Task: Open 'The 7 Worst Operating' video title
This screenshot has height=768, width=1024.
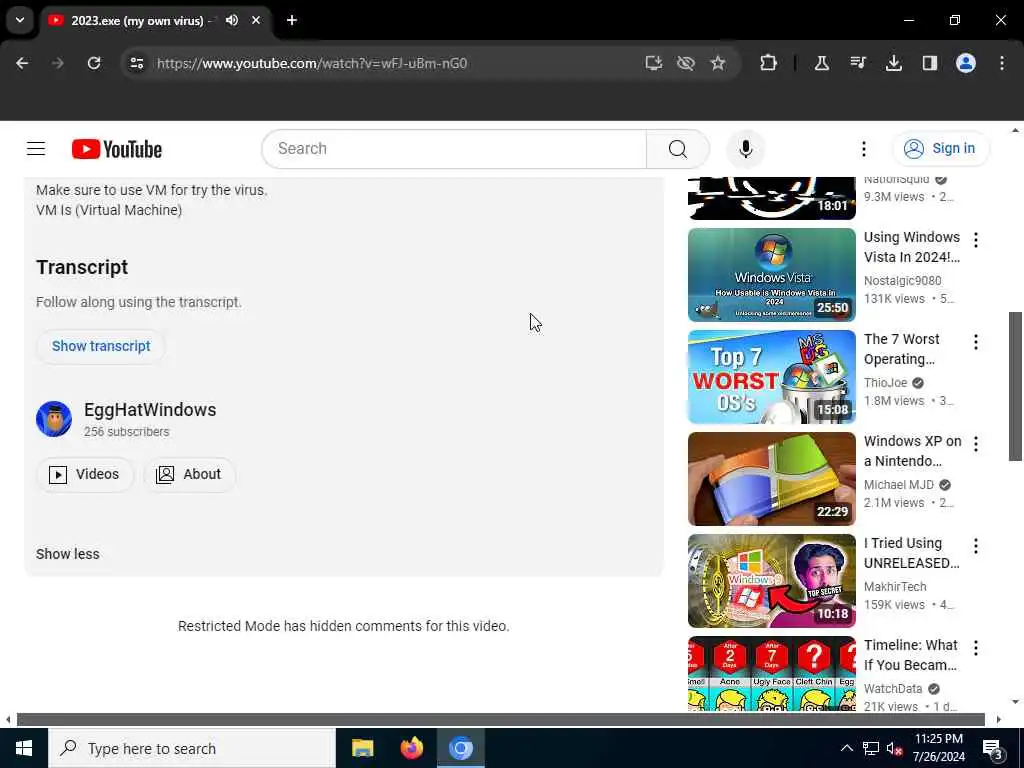Action: coord(902,349)
